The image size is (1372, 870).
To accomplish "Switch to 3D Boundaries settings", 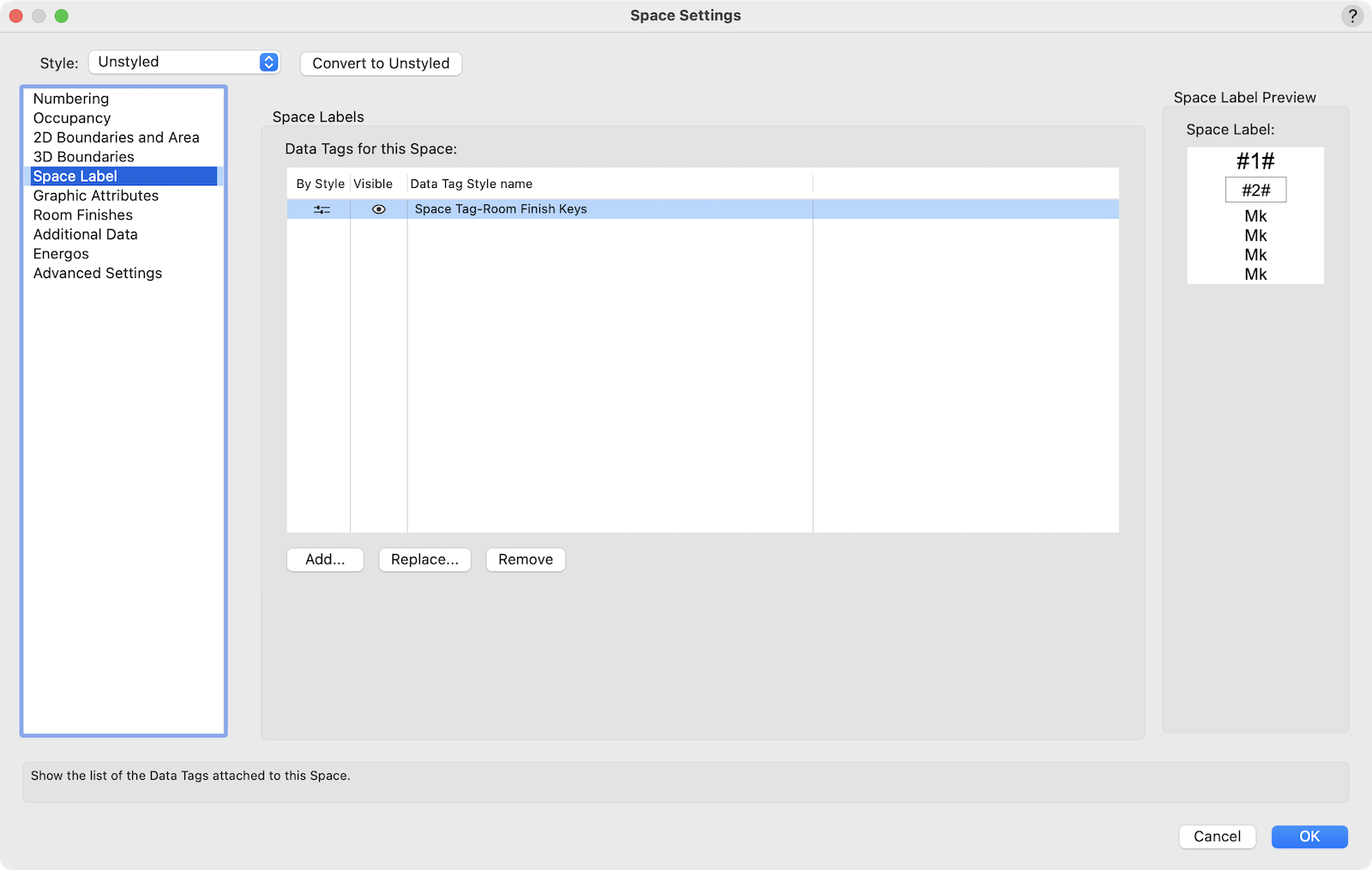I will tap(83, 157).
